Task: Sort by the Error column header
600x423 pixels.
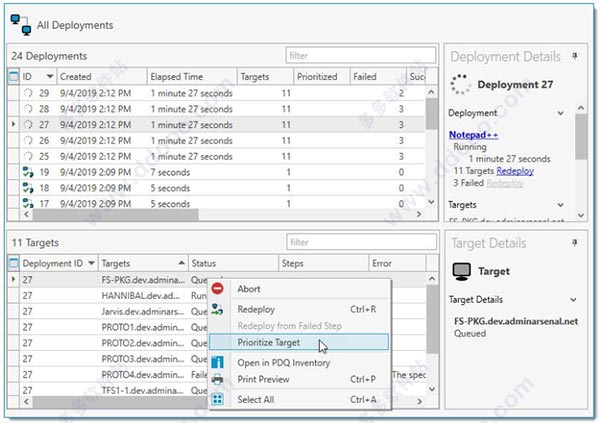Action: tap(398, 263)
